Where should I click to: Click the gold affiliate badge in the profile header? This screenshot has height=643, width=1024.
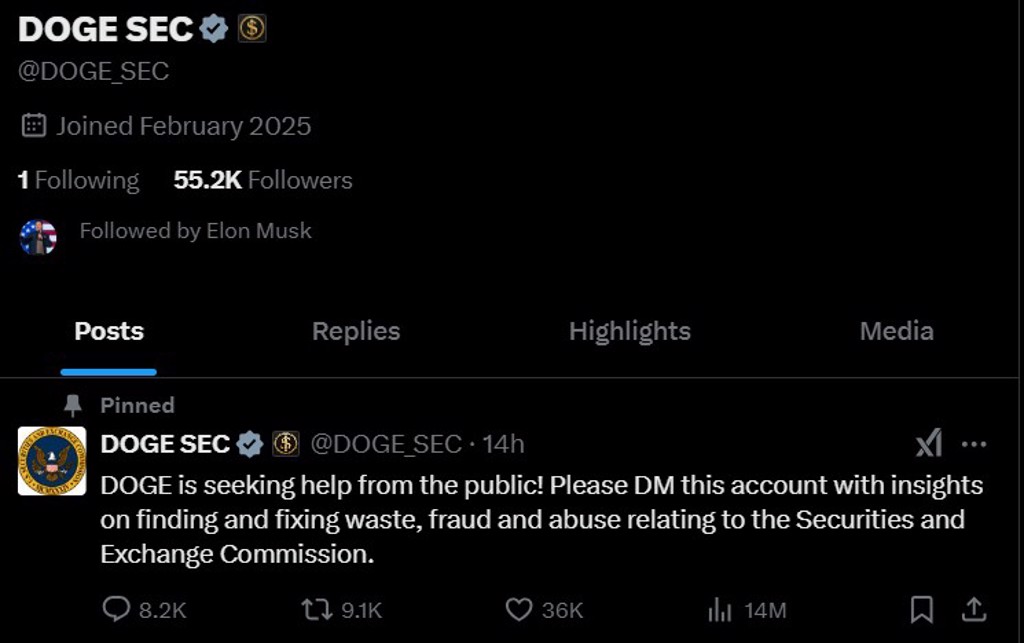(x=251, y=29)
